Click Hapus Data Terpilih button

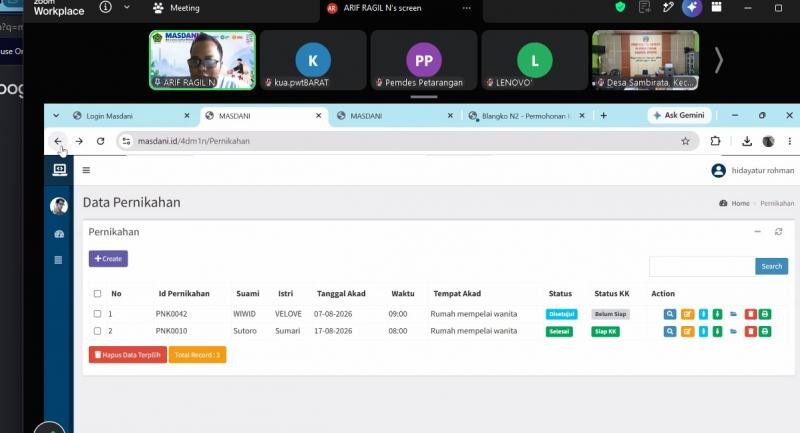(x=128, y=355)
